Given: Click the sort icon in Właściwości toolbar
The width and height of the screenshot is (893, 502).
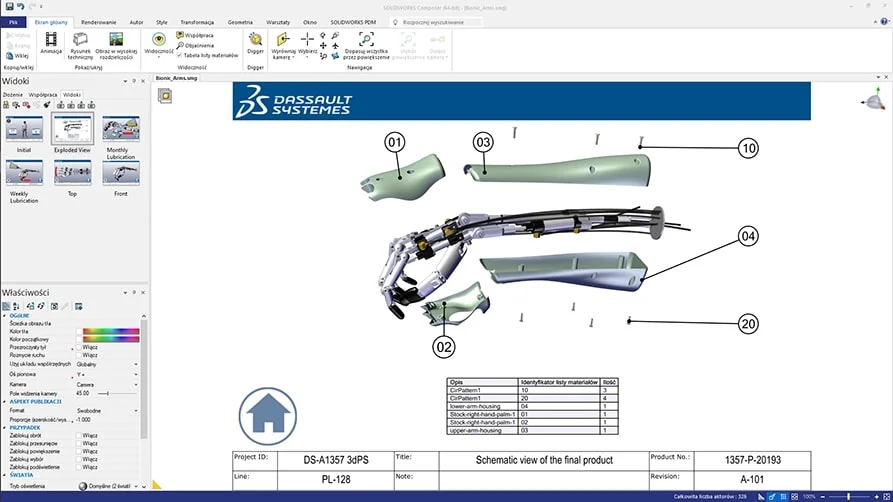Looking at the screenshot, I should [16, 306].
